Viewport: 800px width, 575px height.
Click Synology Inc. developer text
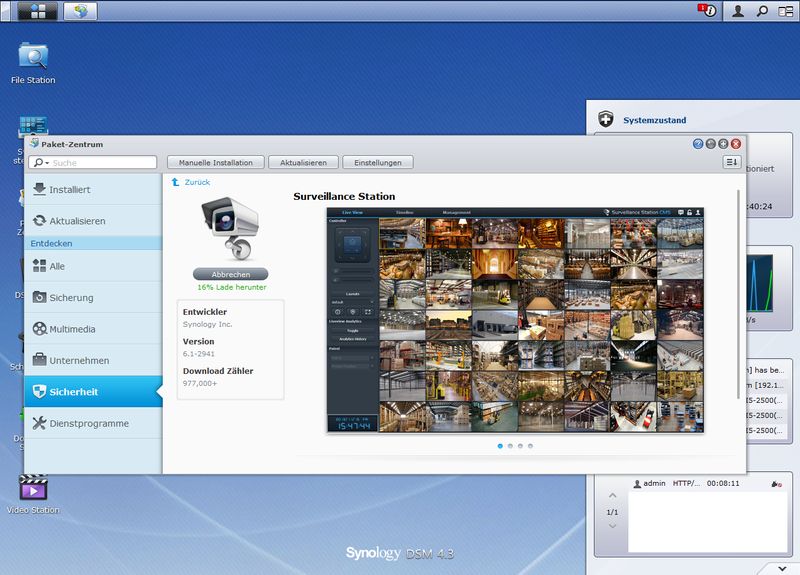pyautogui.click(x=208, y=324)
